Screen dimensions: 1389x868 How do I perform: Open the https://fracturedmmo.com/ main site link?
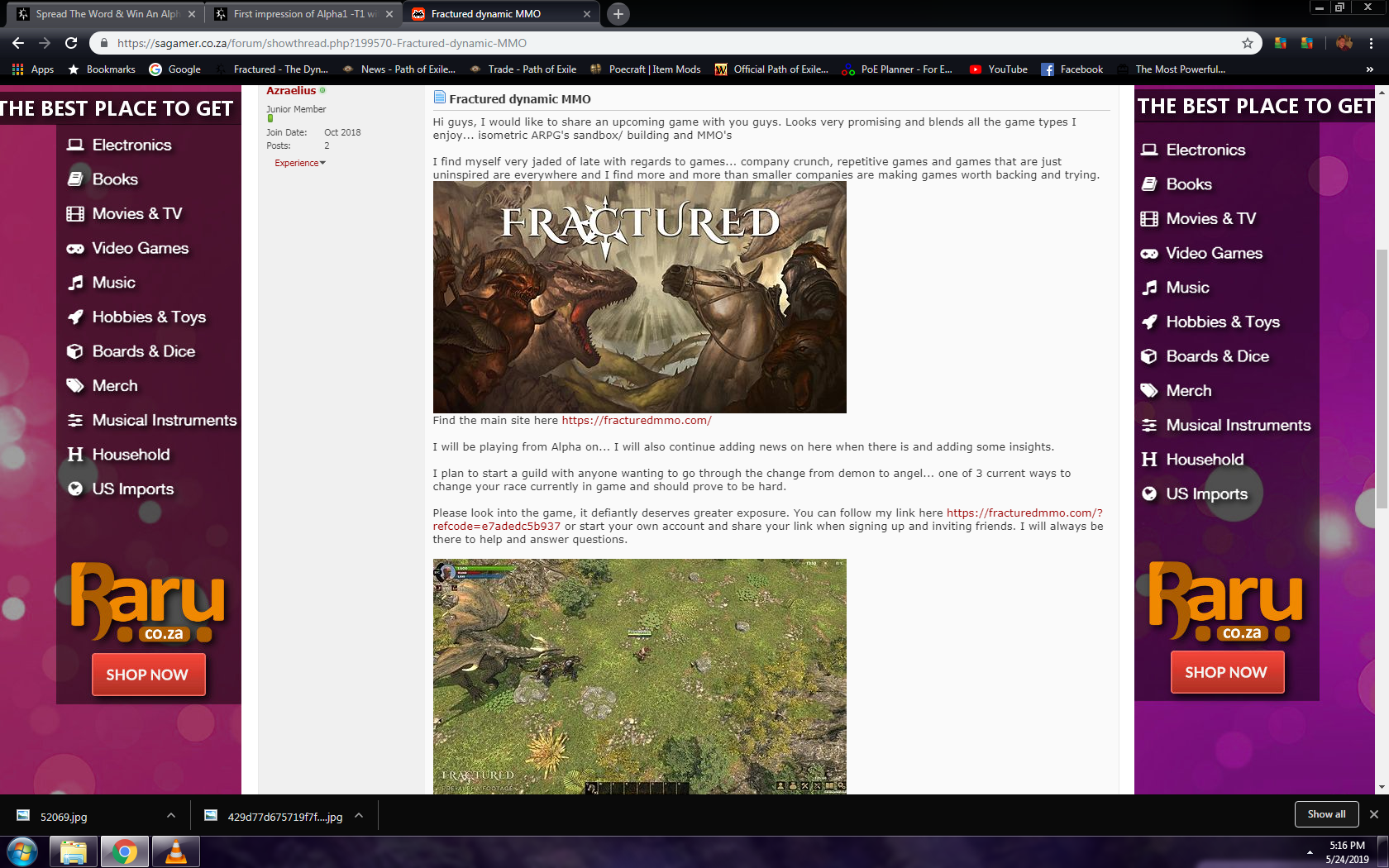pos(637,420)
